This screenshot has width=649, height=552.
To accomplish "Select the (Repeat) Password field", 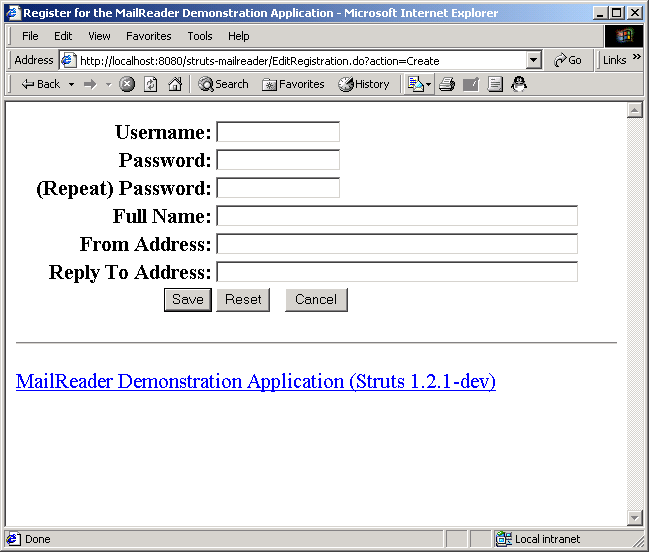I will click(x=278, y=188).
